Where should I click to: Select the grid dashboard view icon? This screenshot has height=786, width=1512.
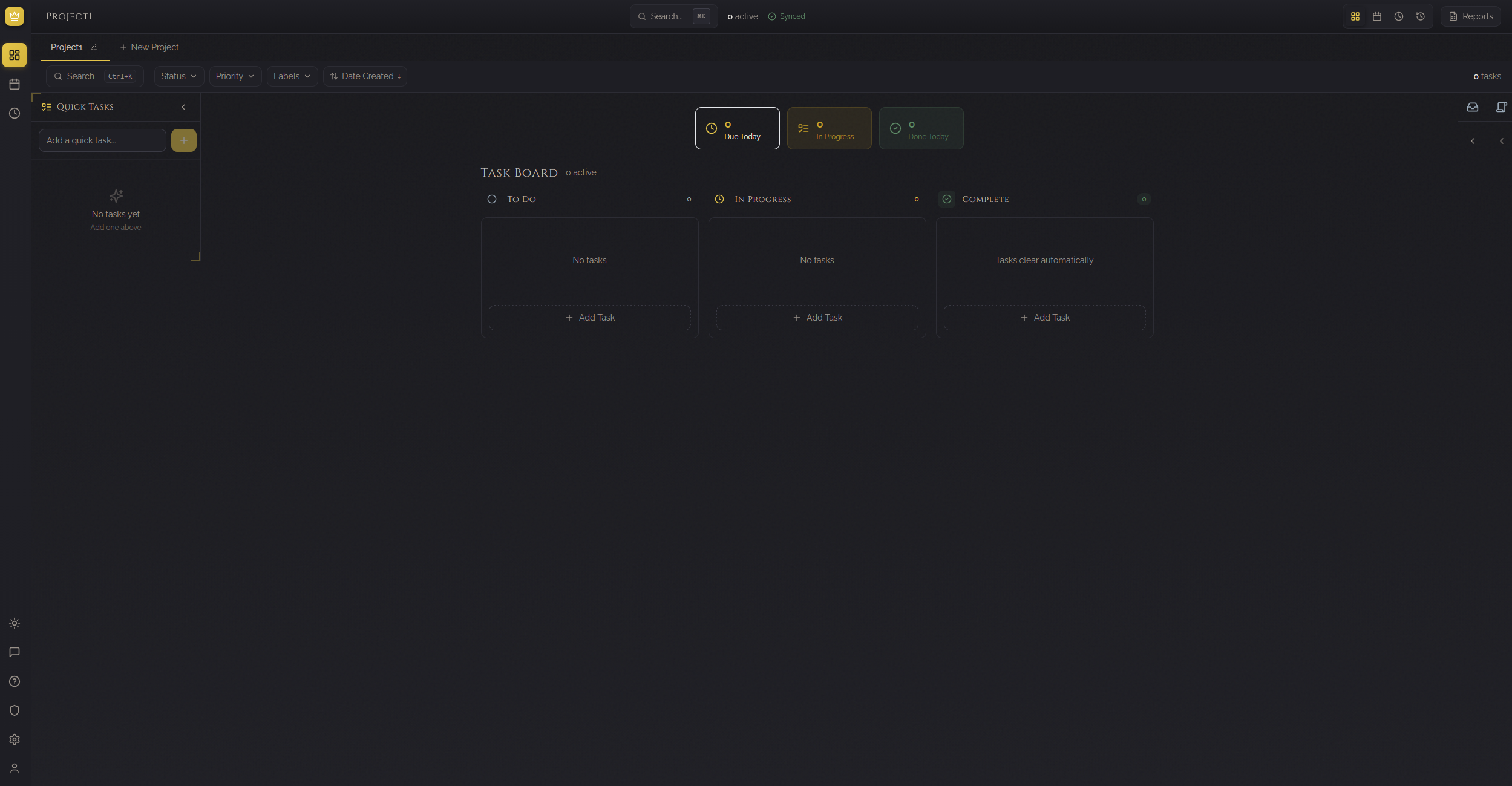tap(1355, 16)
